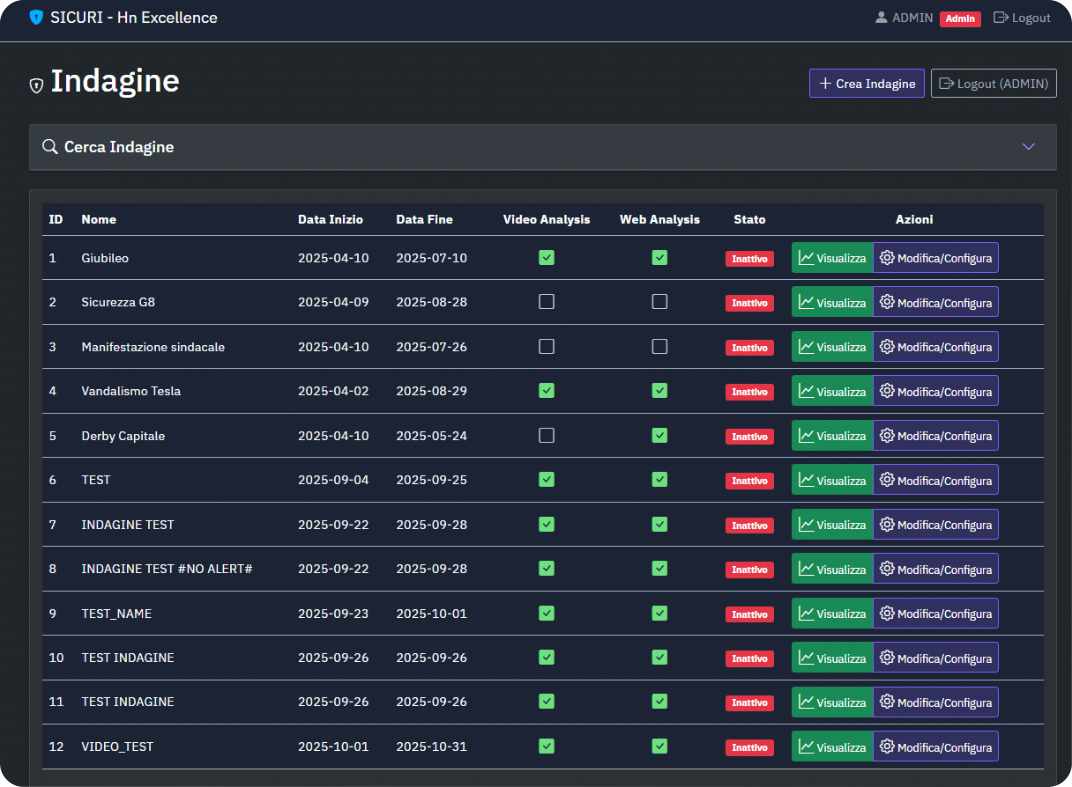Toggle Web Analysis checkbox for Manifestazione sindacale
The width and height of the screenshot is (1072, 787).
659,346
